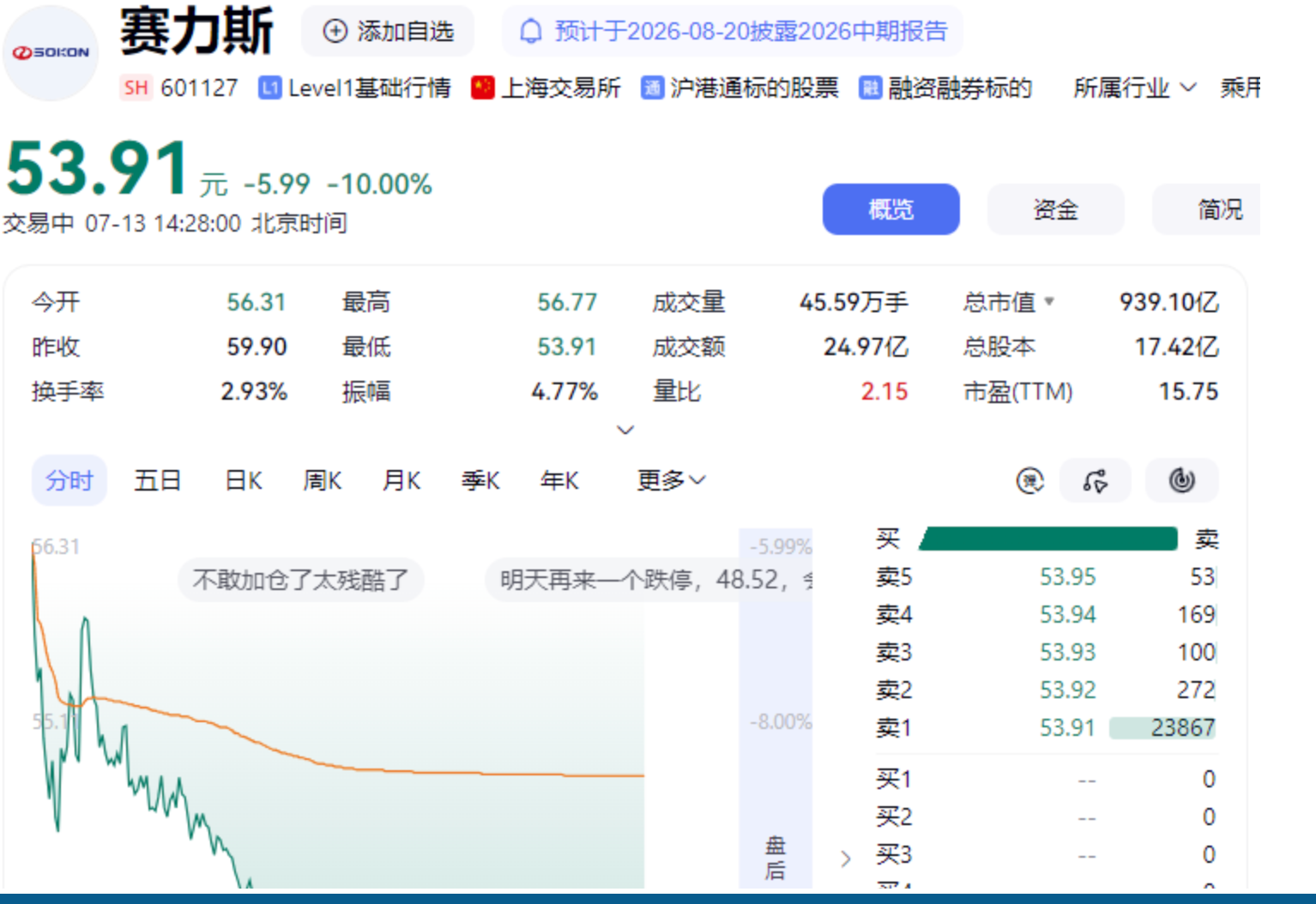Click the 预 forecast circle icon
The height and width of the screenshot is (904, 1316).
tap(1029, 480)
